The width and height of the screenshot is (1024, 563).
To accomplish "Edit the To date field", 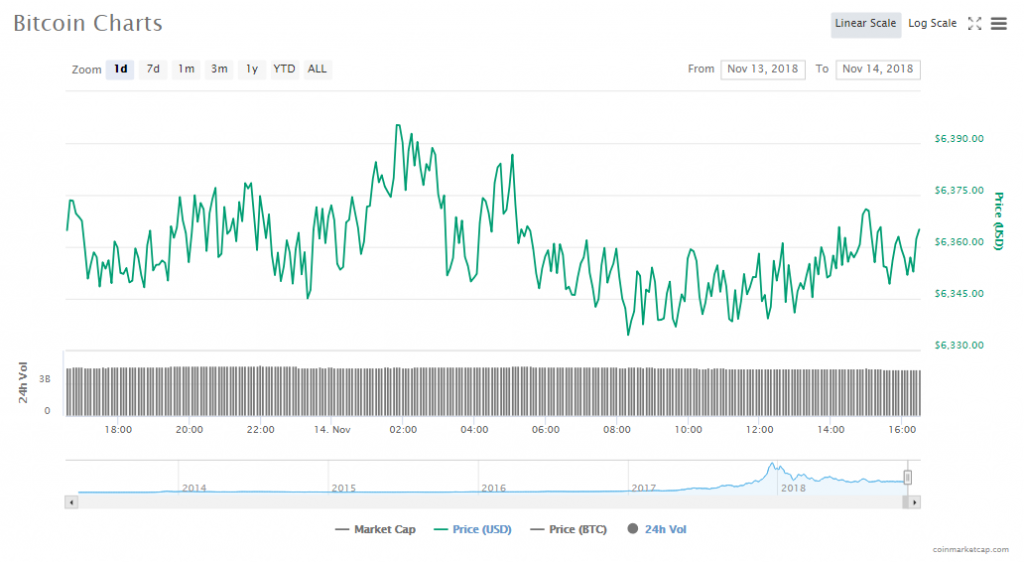I will coord(878,69).
